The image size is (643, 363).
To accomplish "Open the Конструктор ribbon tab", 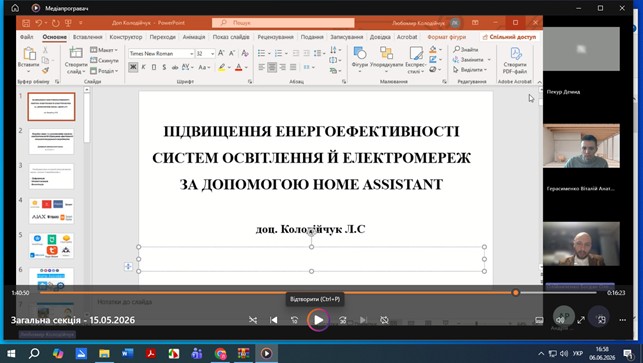I will pos(126,37).
